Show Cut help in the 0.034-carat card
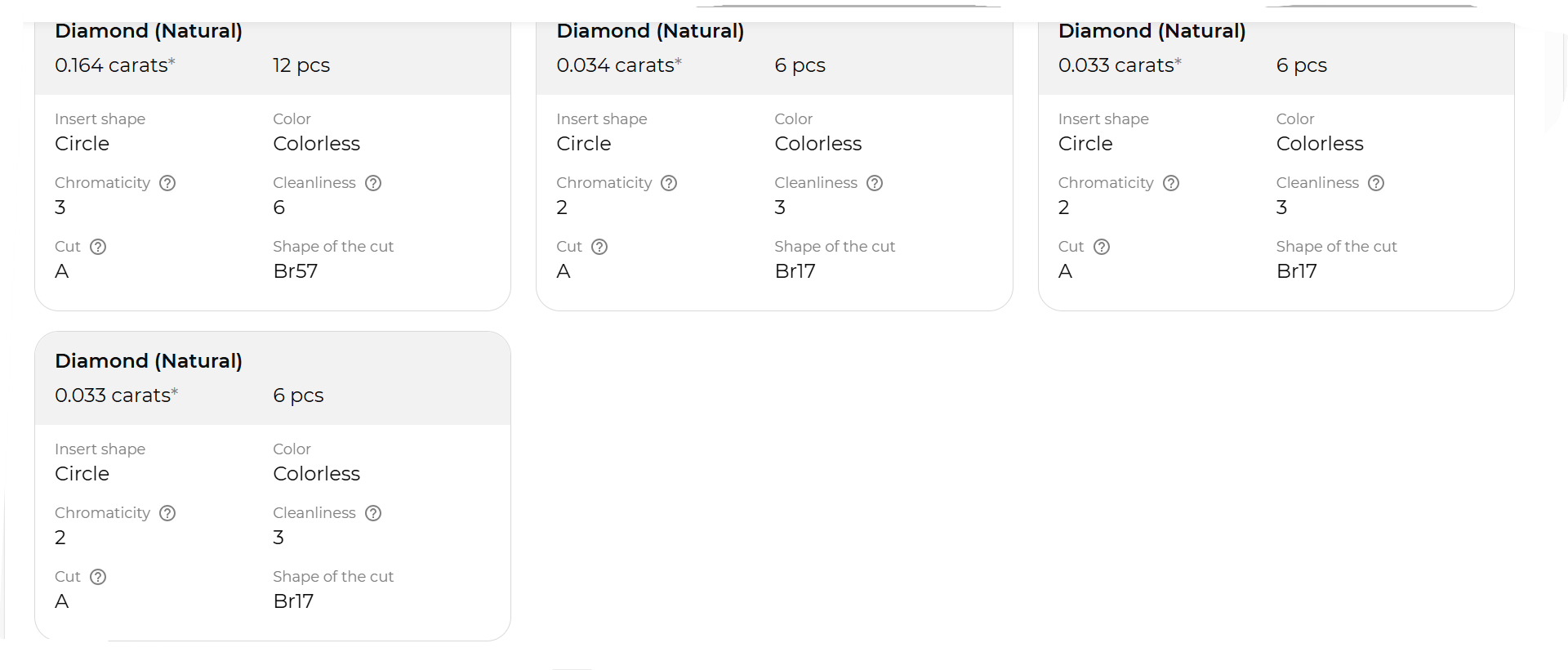The width and height of the screenshot is (1568, 670). pyautogui.click(x=599, y=247)
